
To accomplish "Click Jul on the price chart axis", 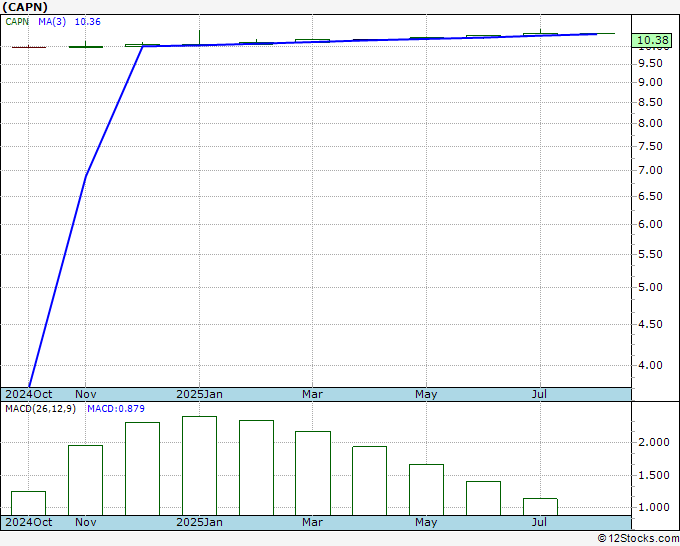I will tap(539, 394).
